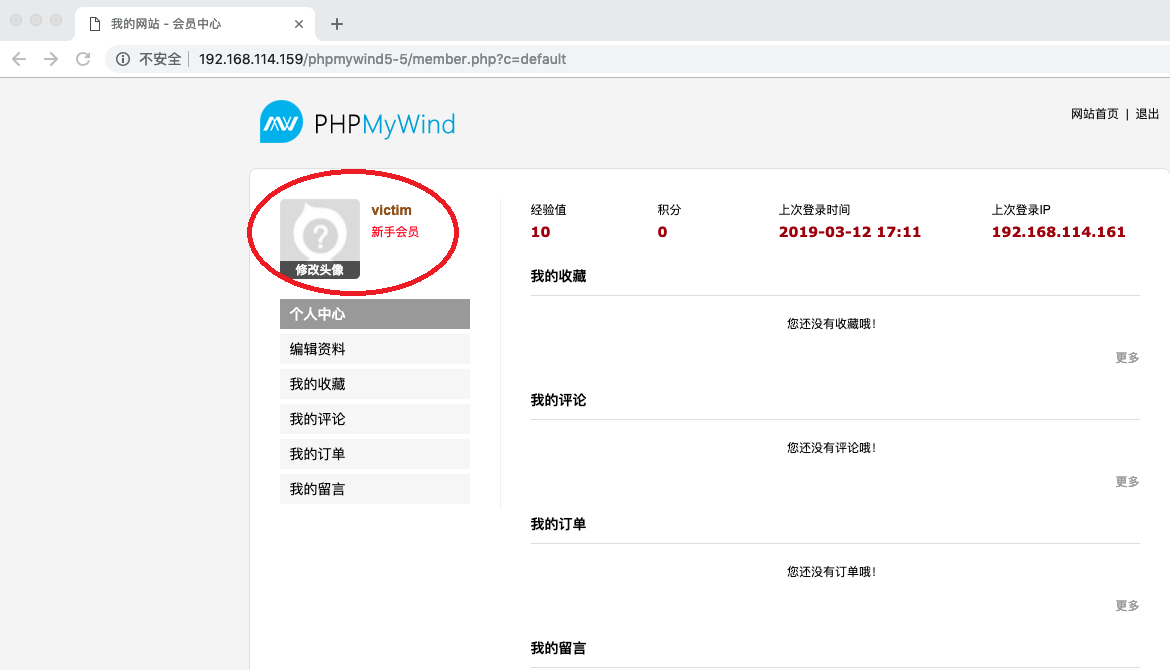Image resolution: width=1170 pixels, height=670 pixels.
Task: Open 我的收藏 in the sidebar menu
Action: [x=375, y=384]
